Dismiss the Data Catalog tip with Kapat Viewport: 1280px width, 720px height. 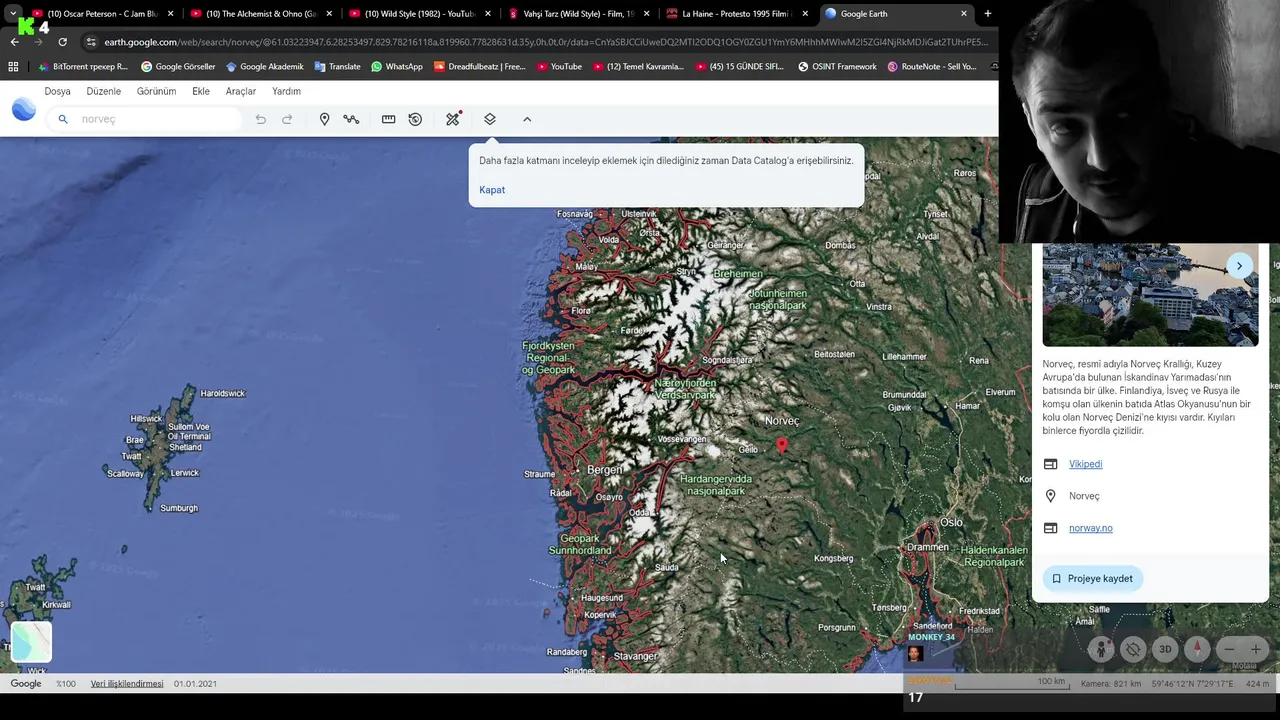point(492,190)
